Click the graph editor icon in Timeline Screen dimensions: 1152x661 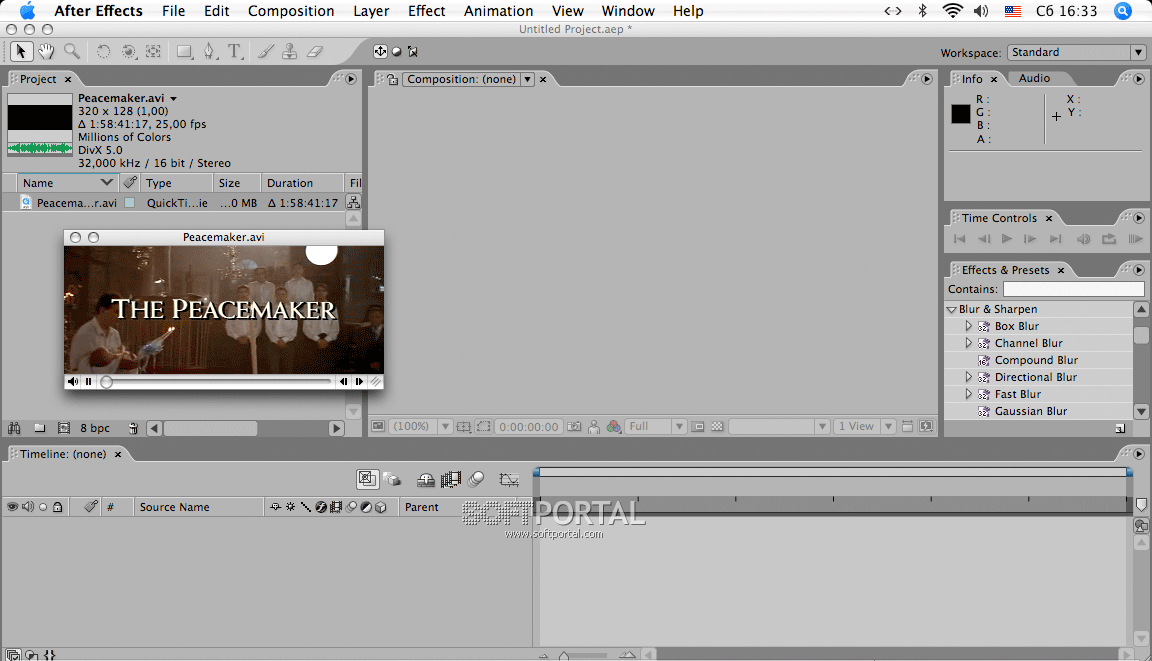[x=508, y=480]
